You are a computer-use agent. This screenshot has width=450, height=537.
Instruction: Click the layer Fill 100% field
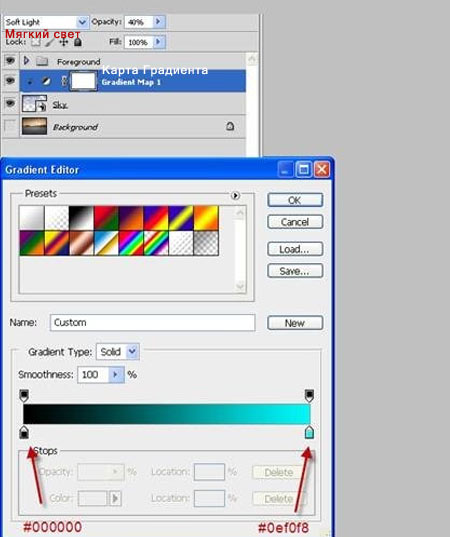[x=139, y=42]
